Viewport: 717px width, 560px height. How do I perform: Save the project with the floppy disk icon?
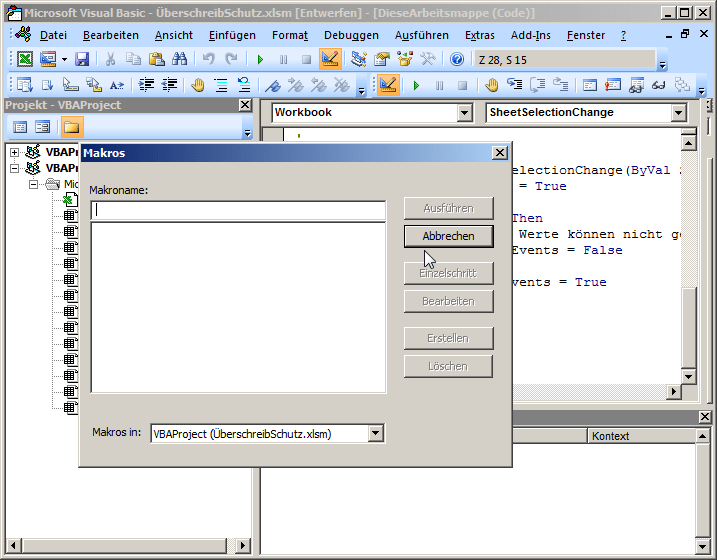[82, 59]
